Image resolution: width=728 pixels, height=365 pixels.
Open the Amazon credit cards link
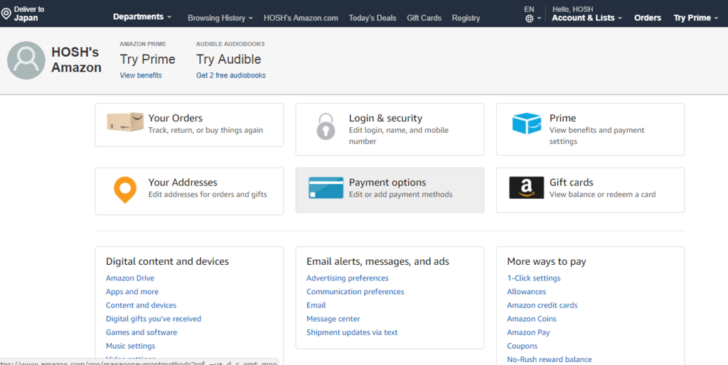pos(542,305)
